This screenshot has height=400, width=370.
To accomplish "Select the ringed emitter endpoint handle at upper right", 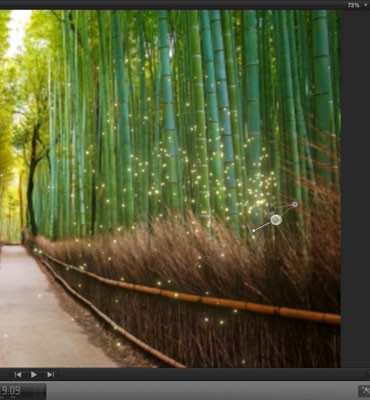I will point(294,204).
